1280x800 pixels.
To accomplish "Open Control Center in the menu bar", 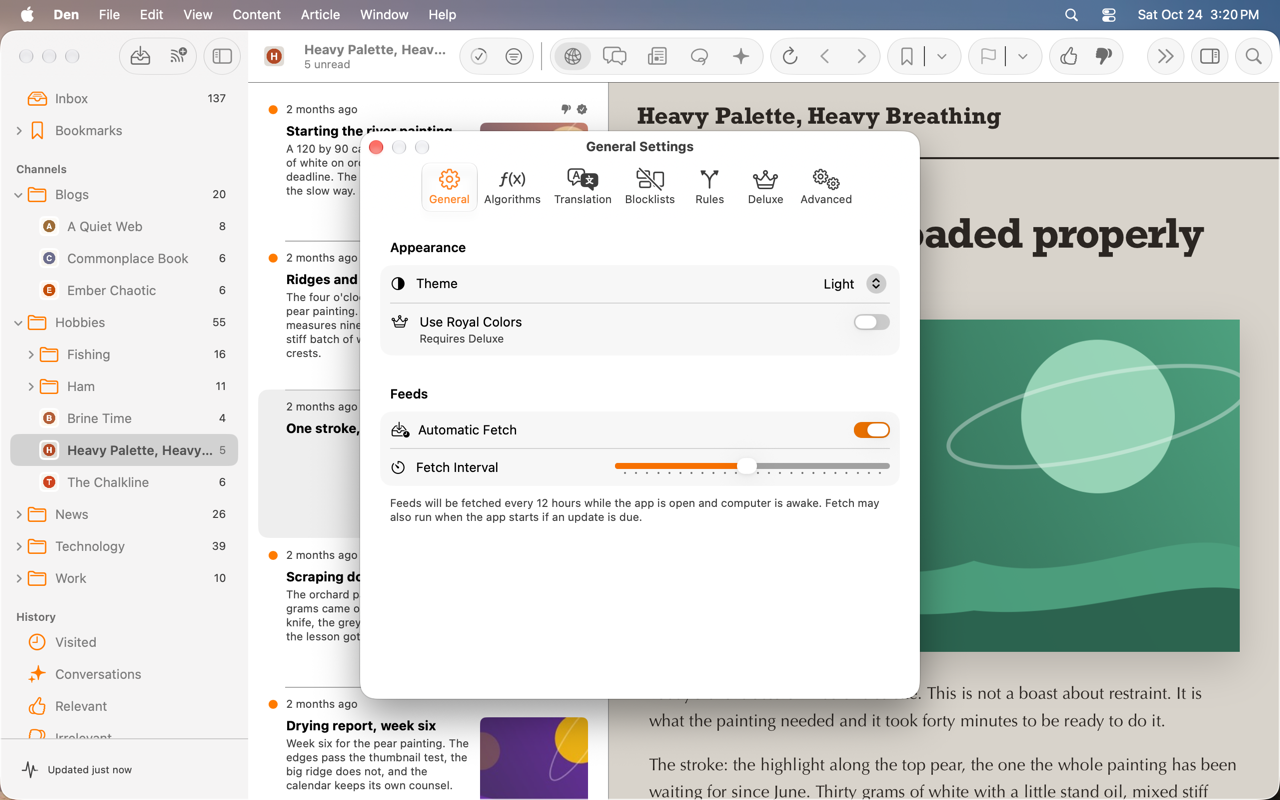I will click(1109, 14).
